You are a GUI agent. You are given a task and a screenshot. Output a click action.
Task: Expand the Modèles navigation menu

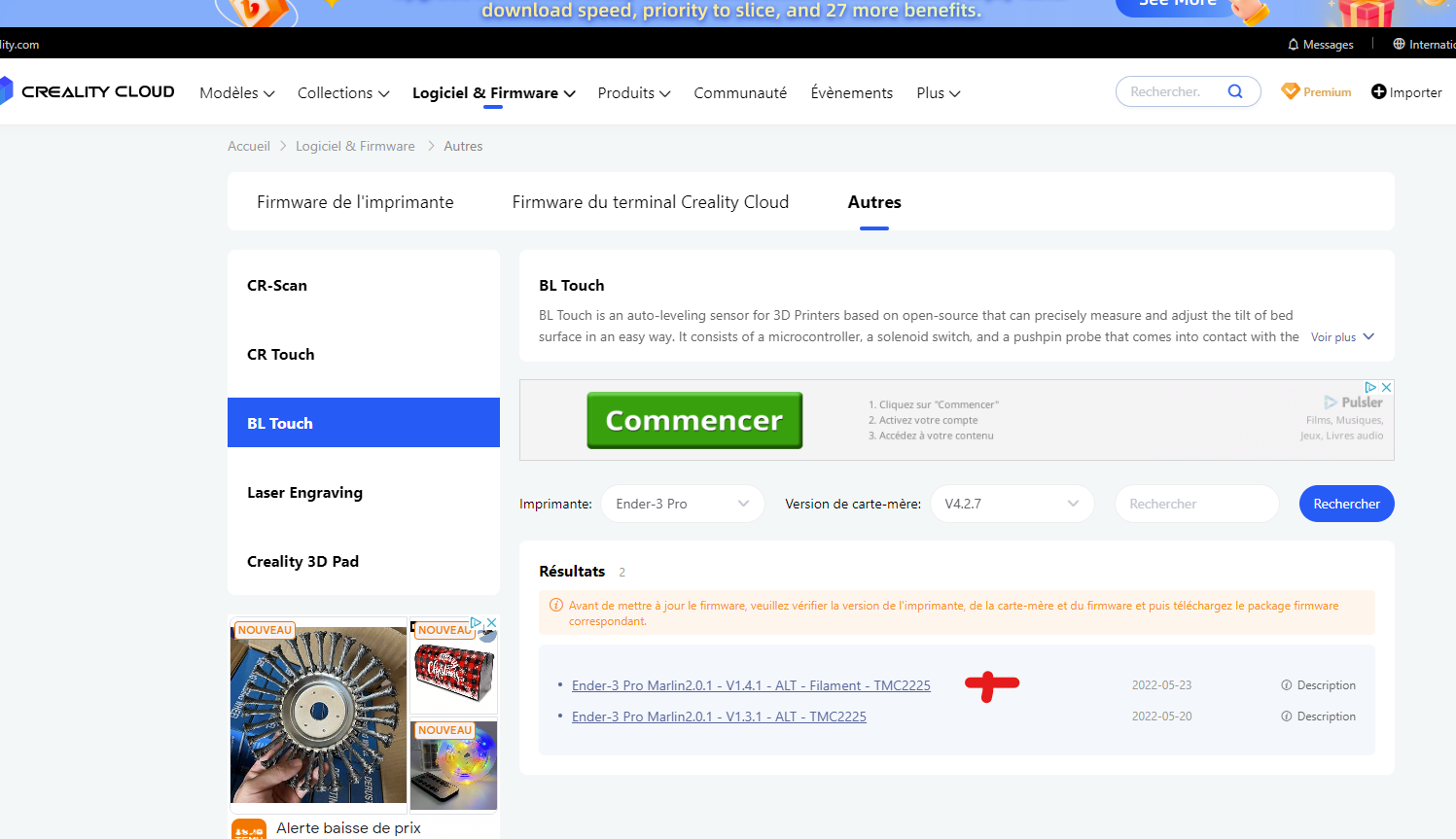tap(237, 92)
